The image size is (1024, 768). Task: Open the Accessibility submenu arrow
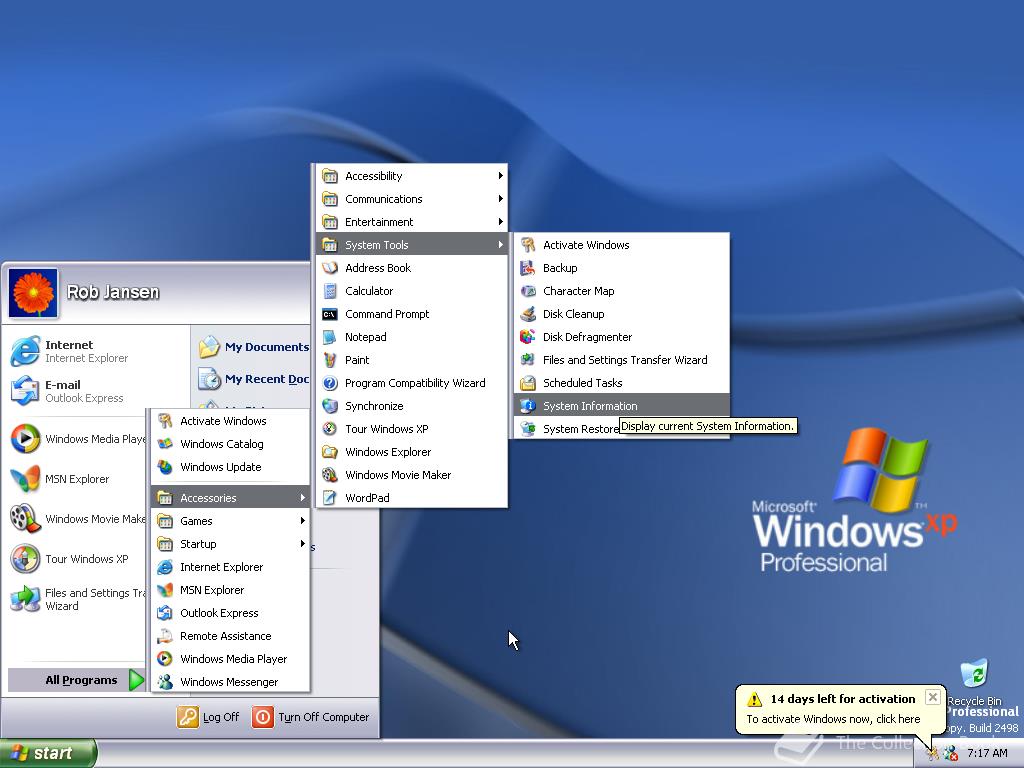[500, 176]
